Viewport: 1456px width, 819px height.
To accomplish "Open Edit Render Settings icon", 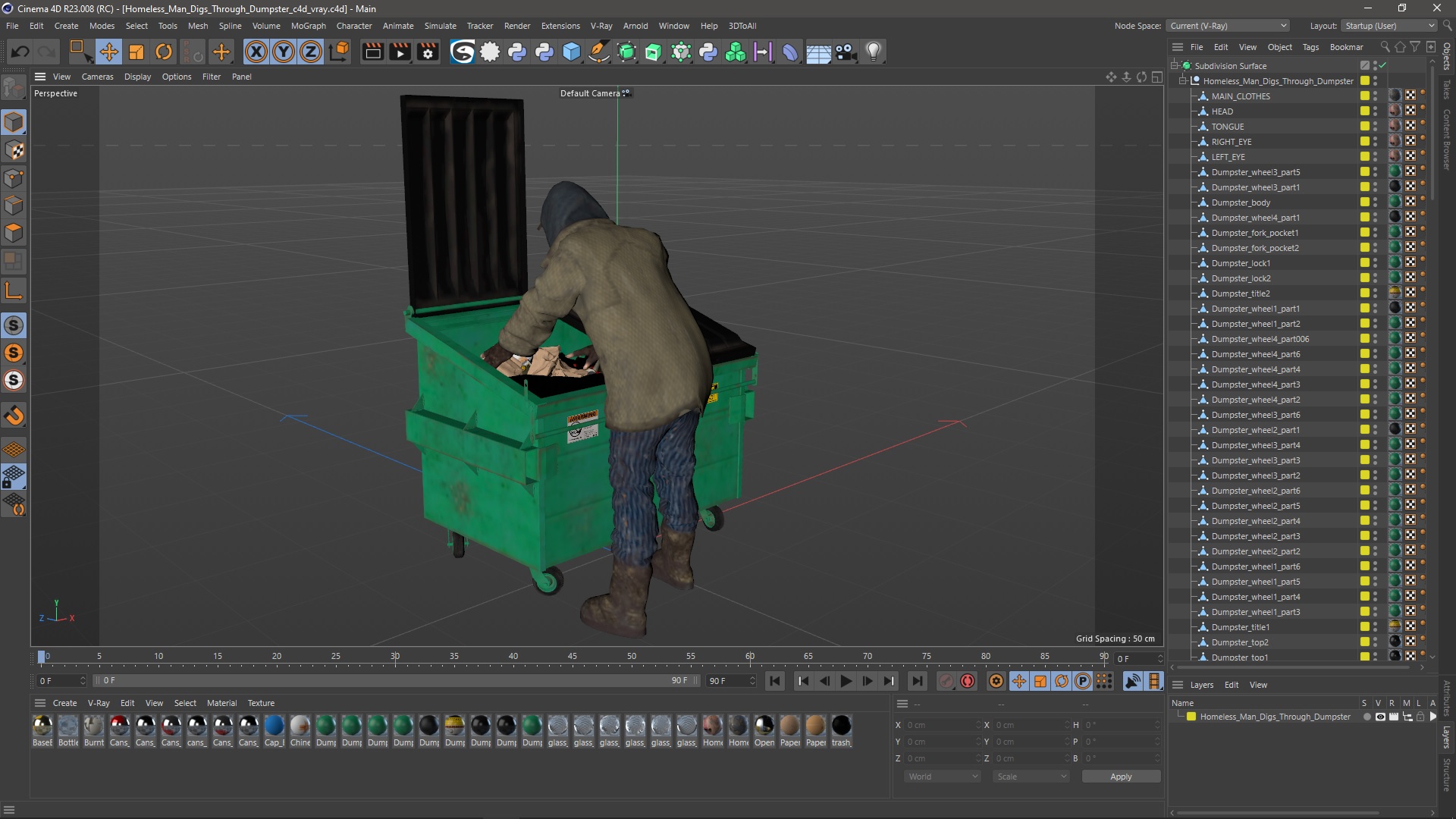I will [428, 52].
